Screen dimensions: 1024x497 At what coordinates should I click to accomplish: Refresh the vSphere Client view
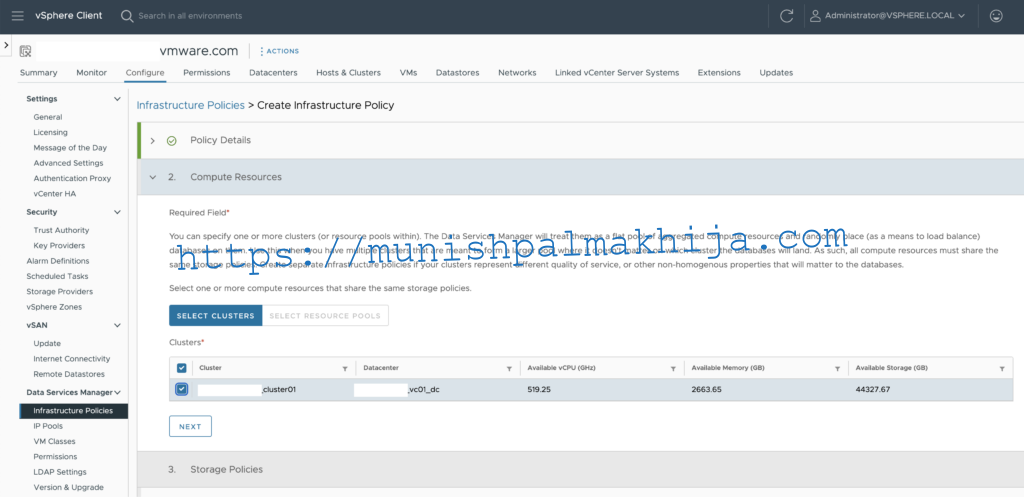[787, 16]
